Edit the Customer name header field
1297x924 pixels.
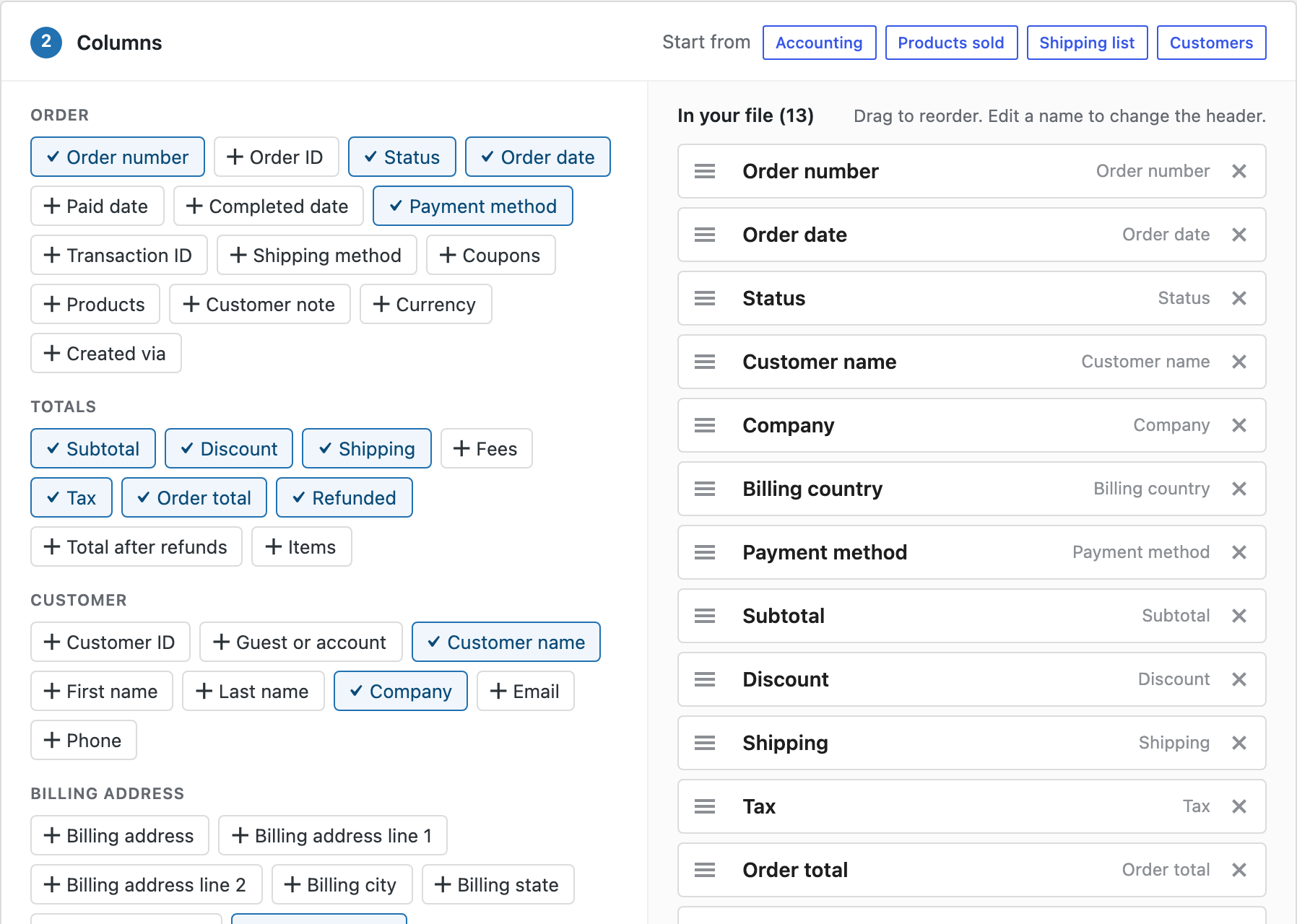(820, 362)
